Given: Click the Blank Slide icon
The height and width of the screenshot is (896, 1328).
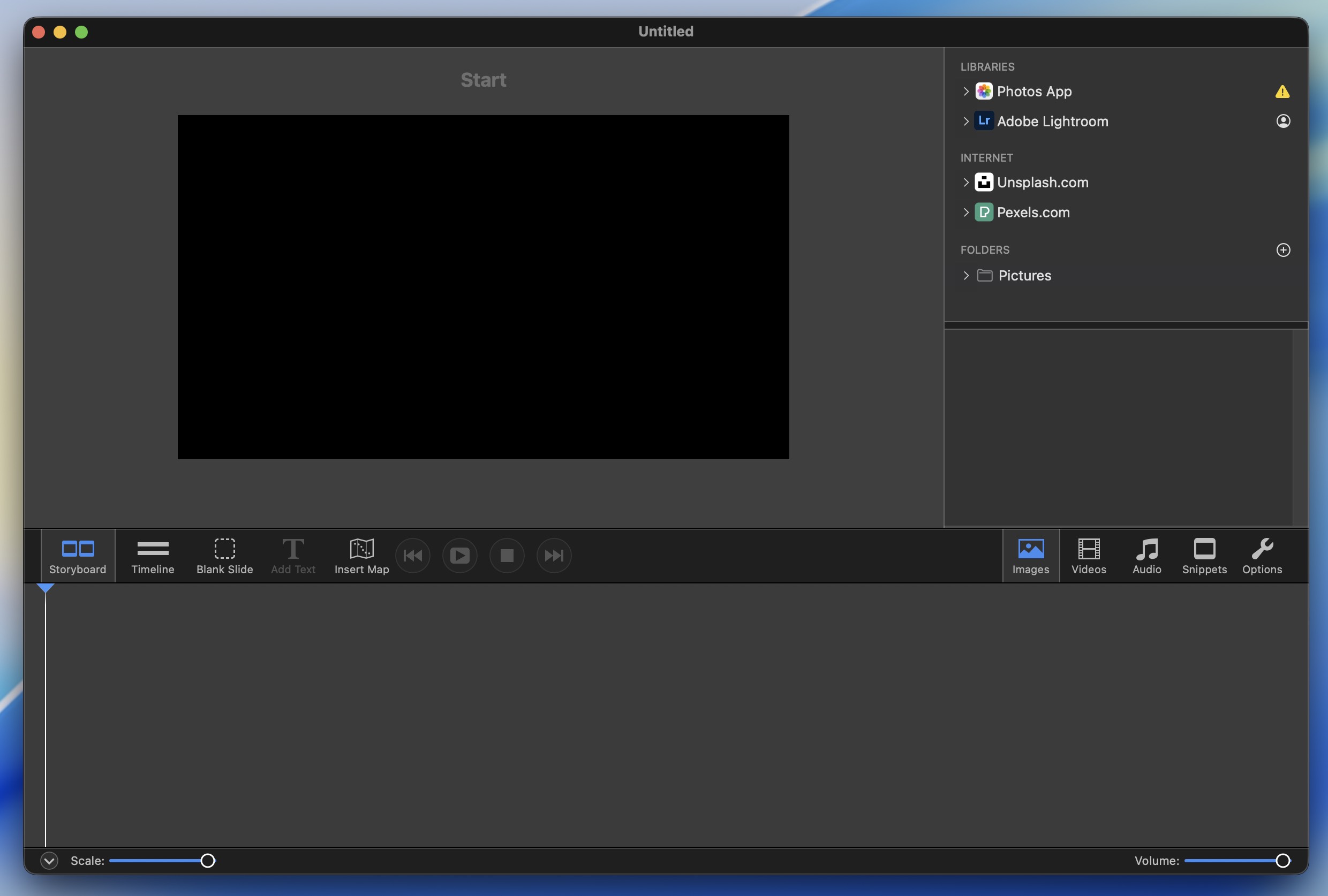Looking at the screenshot, I should tap(224, 549).
